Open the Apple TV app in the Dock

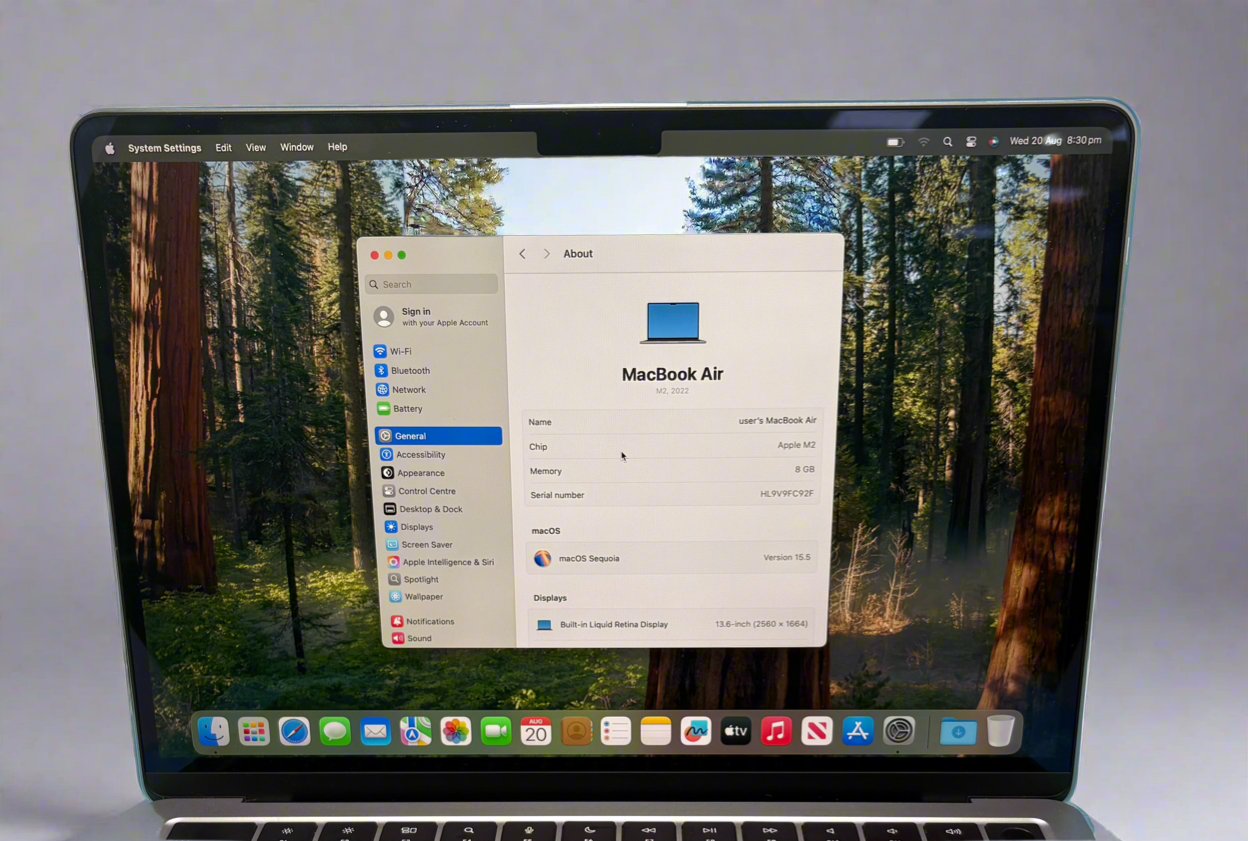click(736, 732)
